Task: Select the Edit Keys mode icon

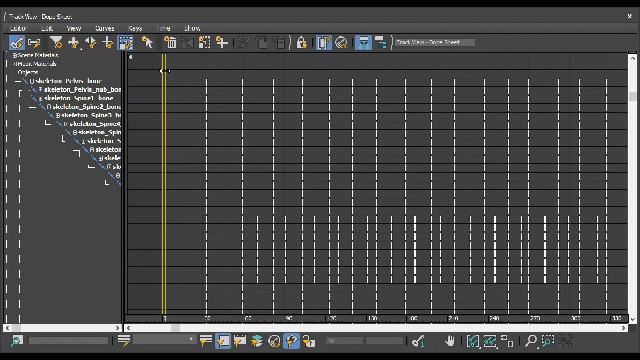Action: coord(17,42)
